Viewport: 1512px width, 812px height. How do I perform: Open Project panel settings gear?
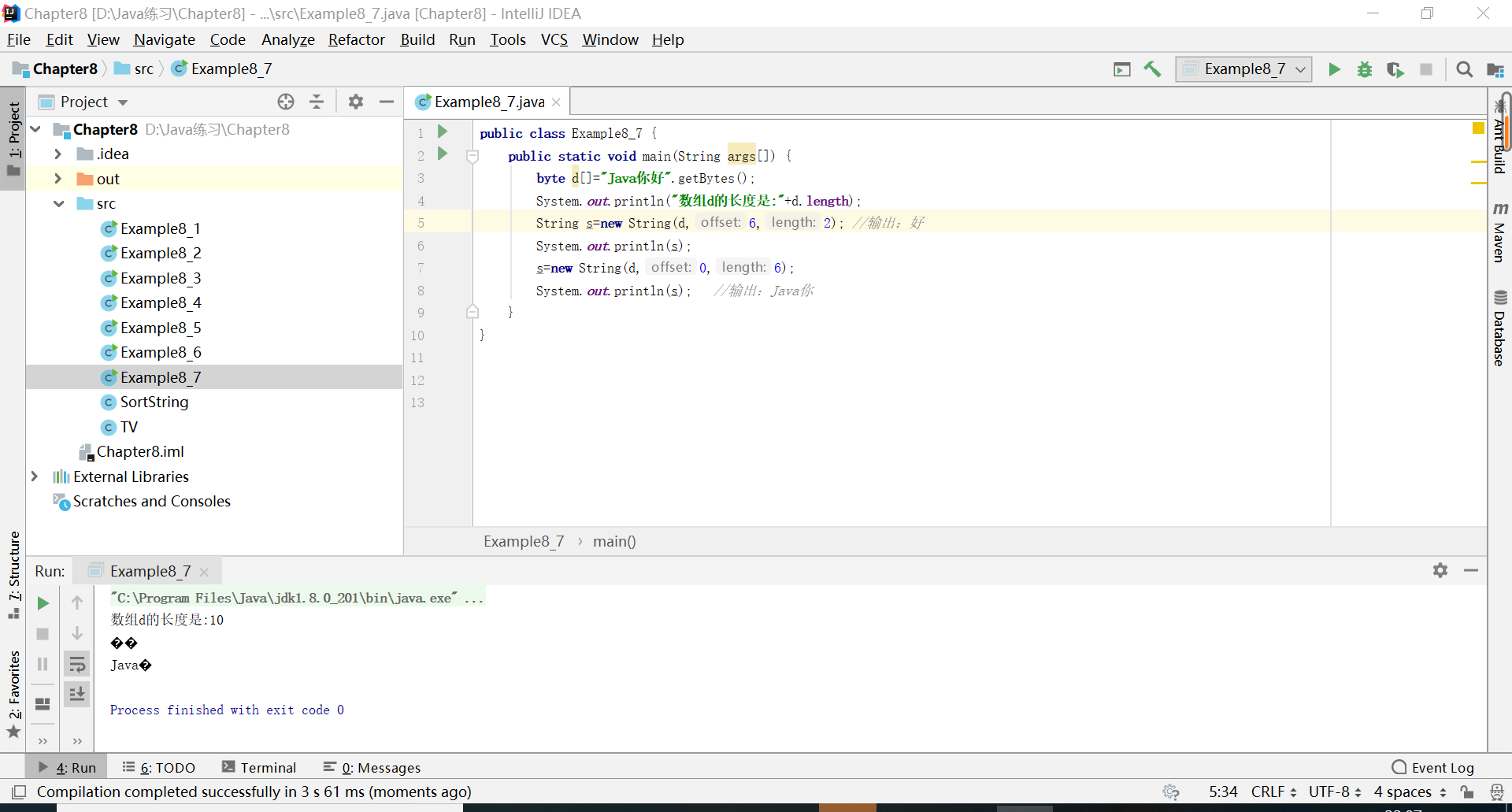[x=356, y=102]
